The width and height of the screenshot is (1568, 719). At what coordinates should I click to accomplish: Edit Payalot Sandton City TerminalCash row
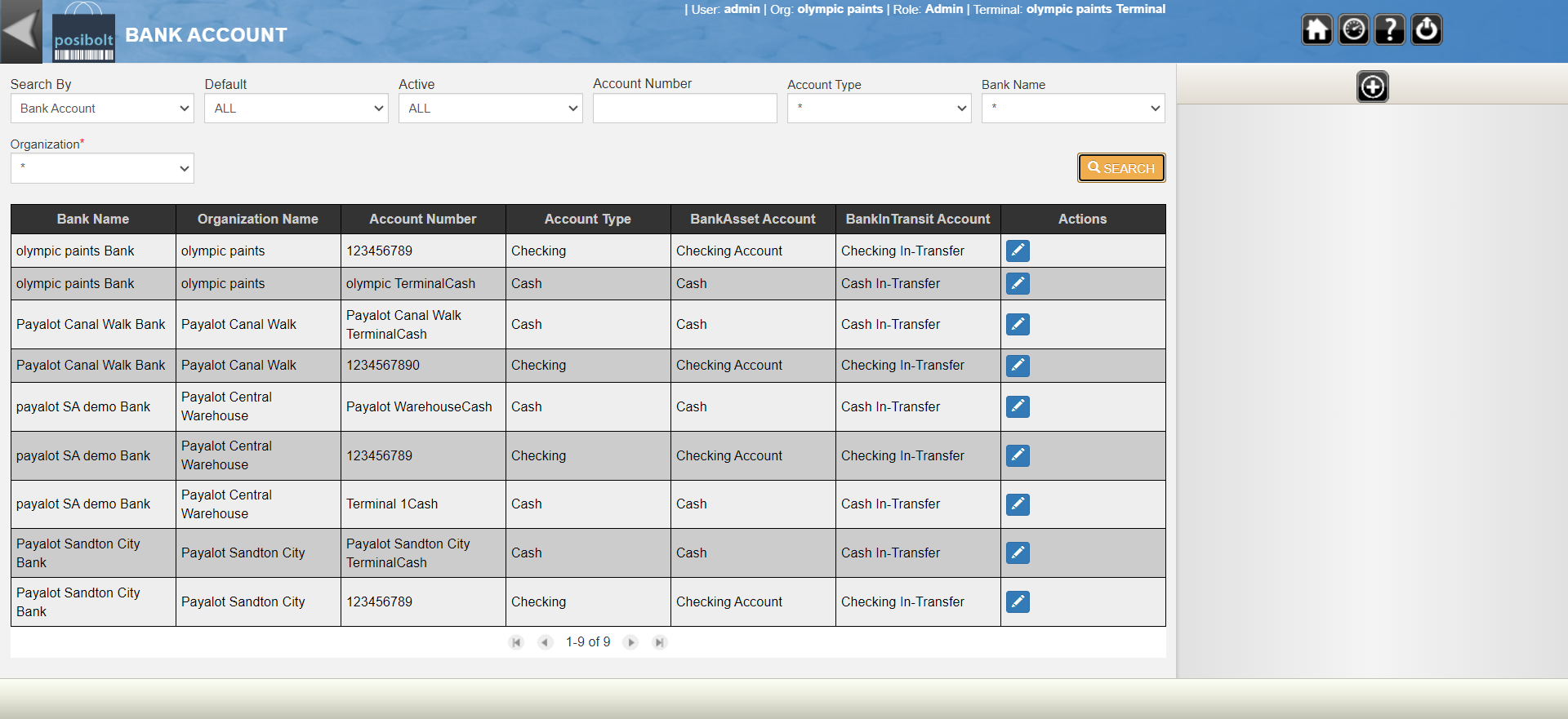tap(1018, 553)
